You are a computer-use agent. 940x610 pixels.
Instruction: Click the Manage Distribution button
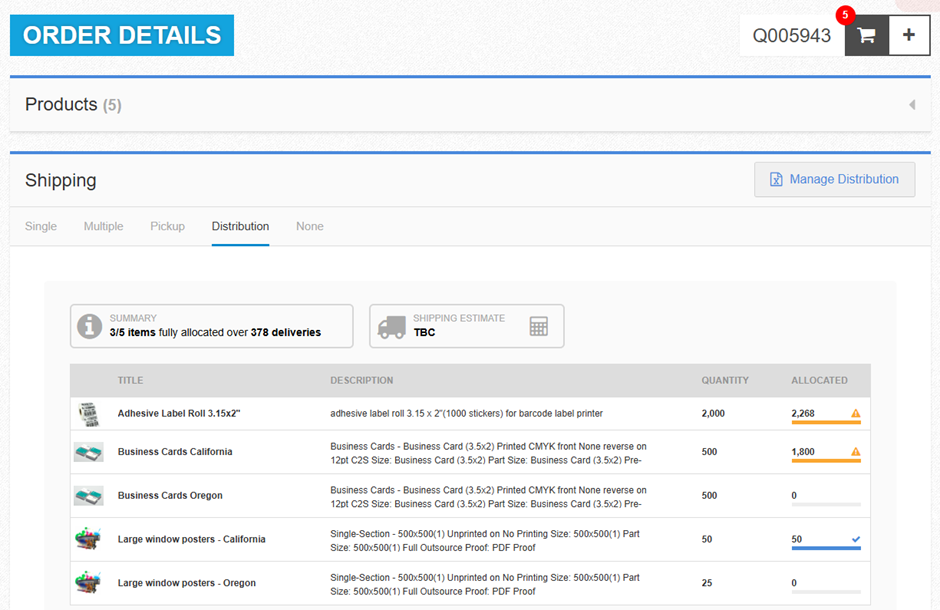[834, 179]
